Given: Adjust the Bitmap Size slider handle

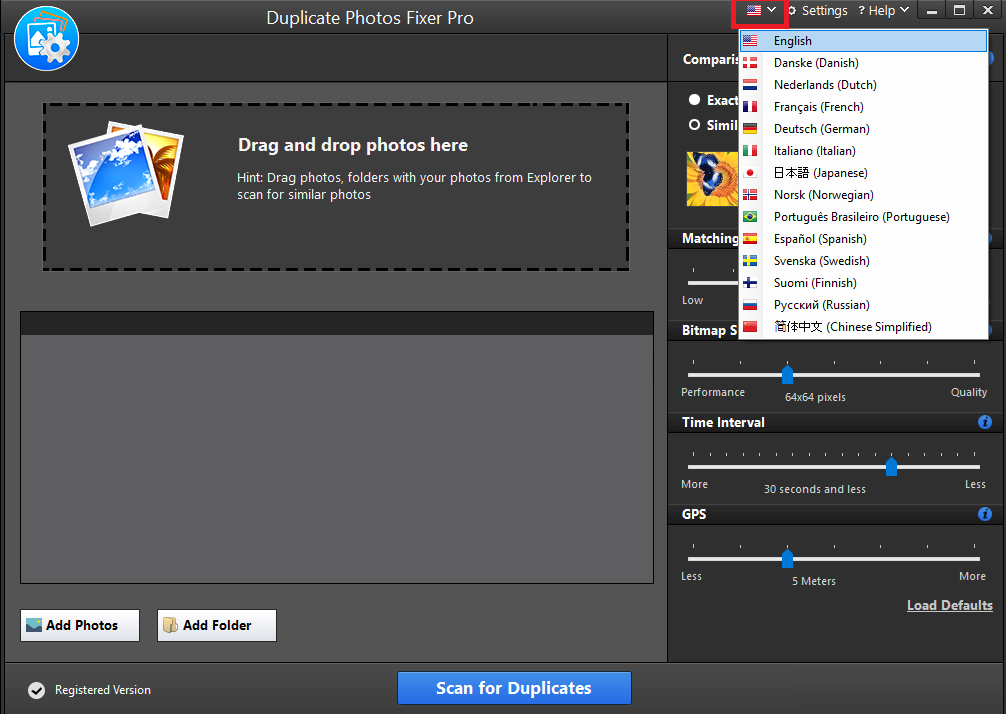Looking at the screenshot, I should click(x=787, y=374).
